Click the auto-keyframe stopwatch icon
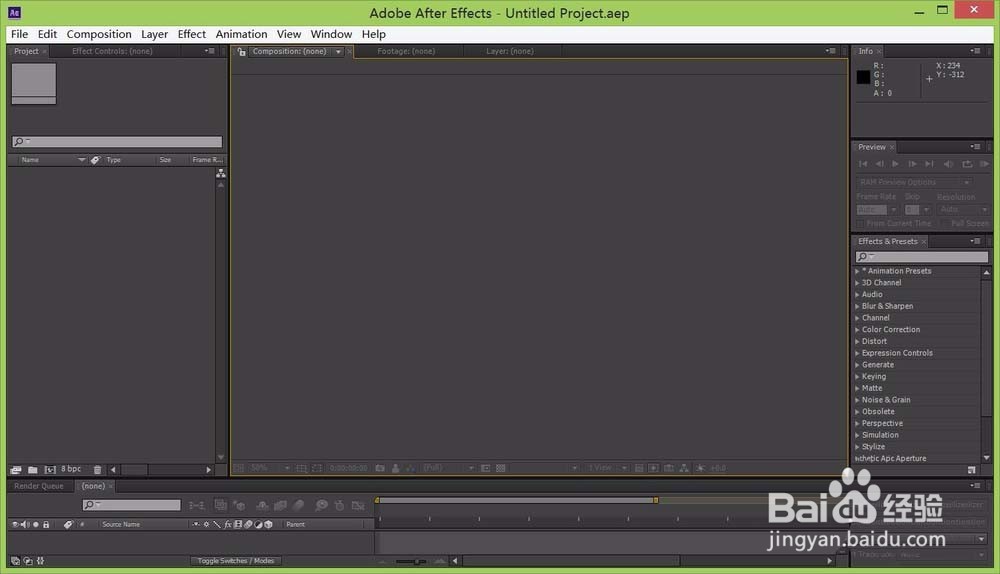 coord(339,505)
